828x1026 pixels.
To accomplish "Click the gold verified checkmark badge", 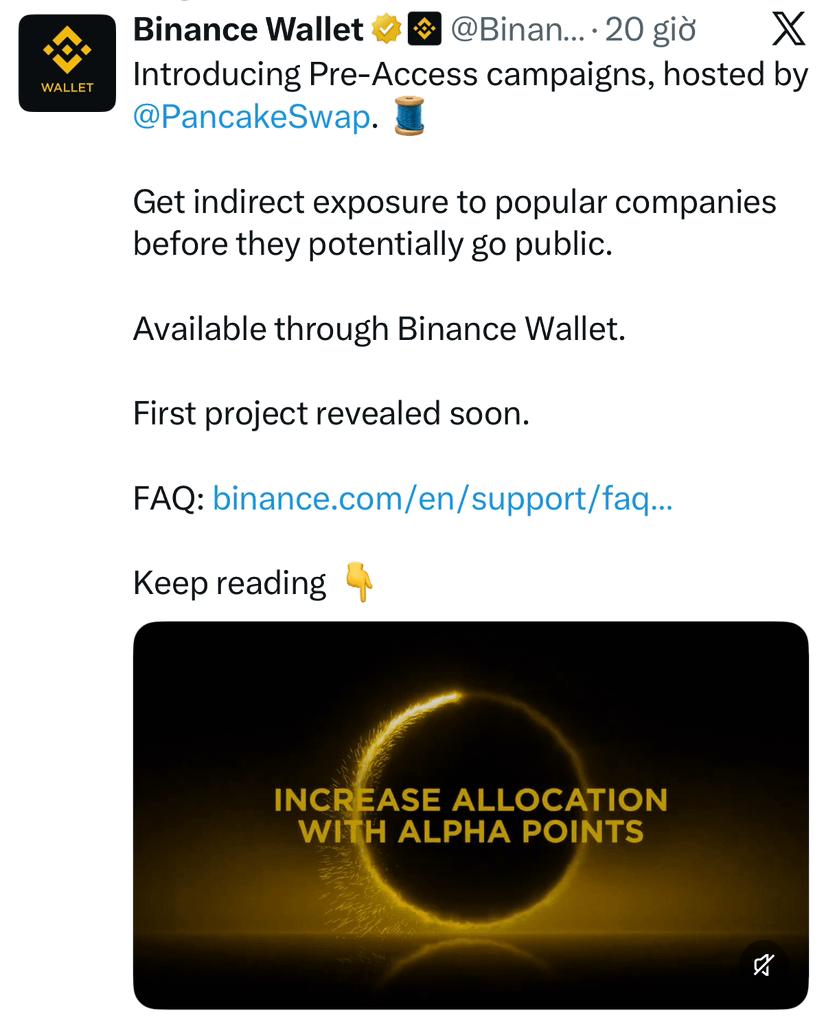I will coord(386,29).
